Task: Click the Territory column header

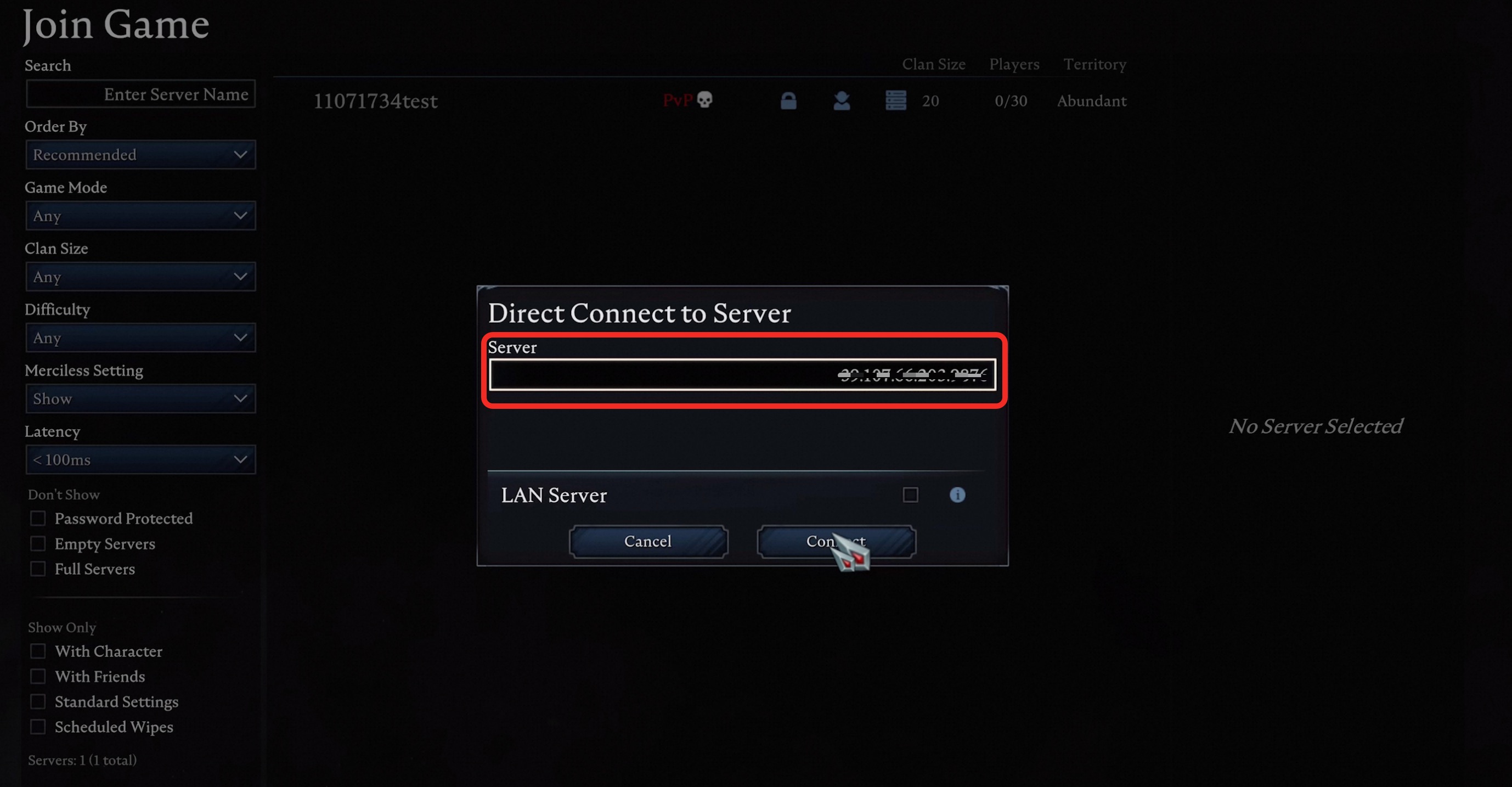Action: coord(1094,64)
